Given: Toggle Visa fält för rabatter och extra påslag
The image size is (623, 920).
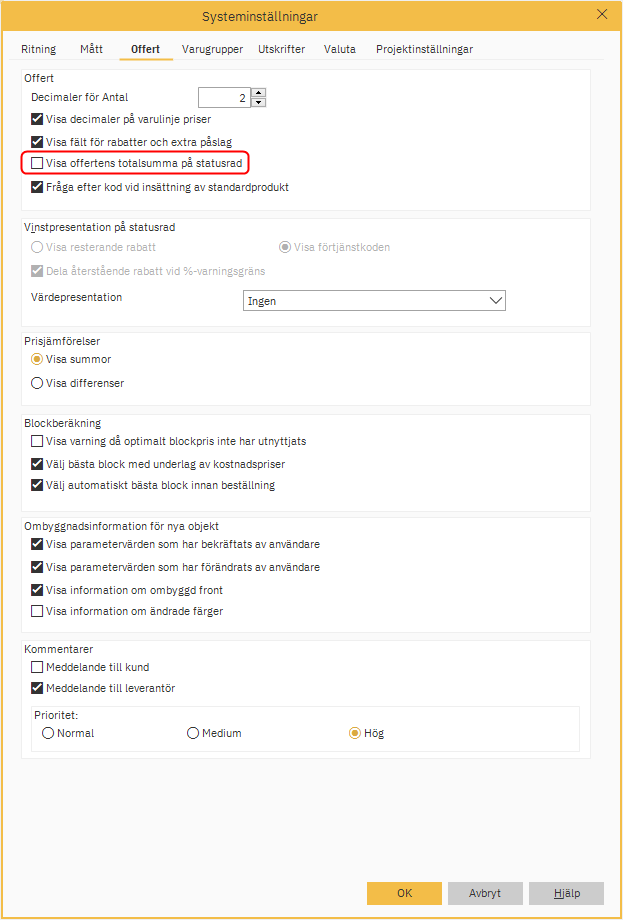Looking at the screenshot, I should pos(38,142).
